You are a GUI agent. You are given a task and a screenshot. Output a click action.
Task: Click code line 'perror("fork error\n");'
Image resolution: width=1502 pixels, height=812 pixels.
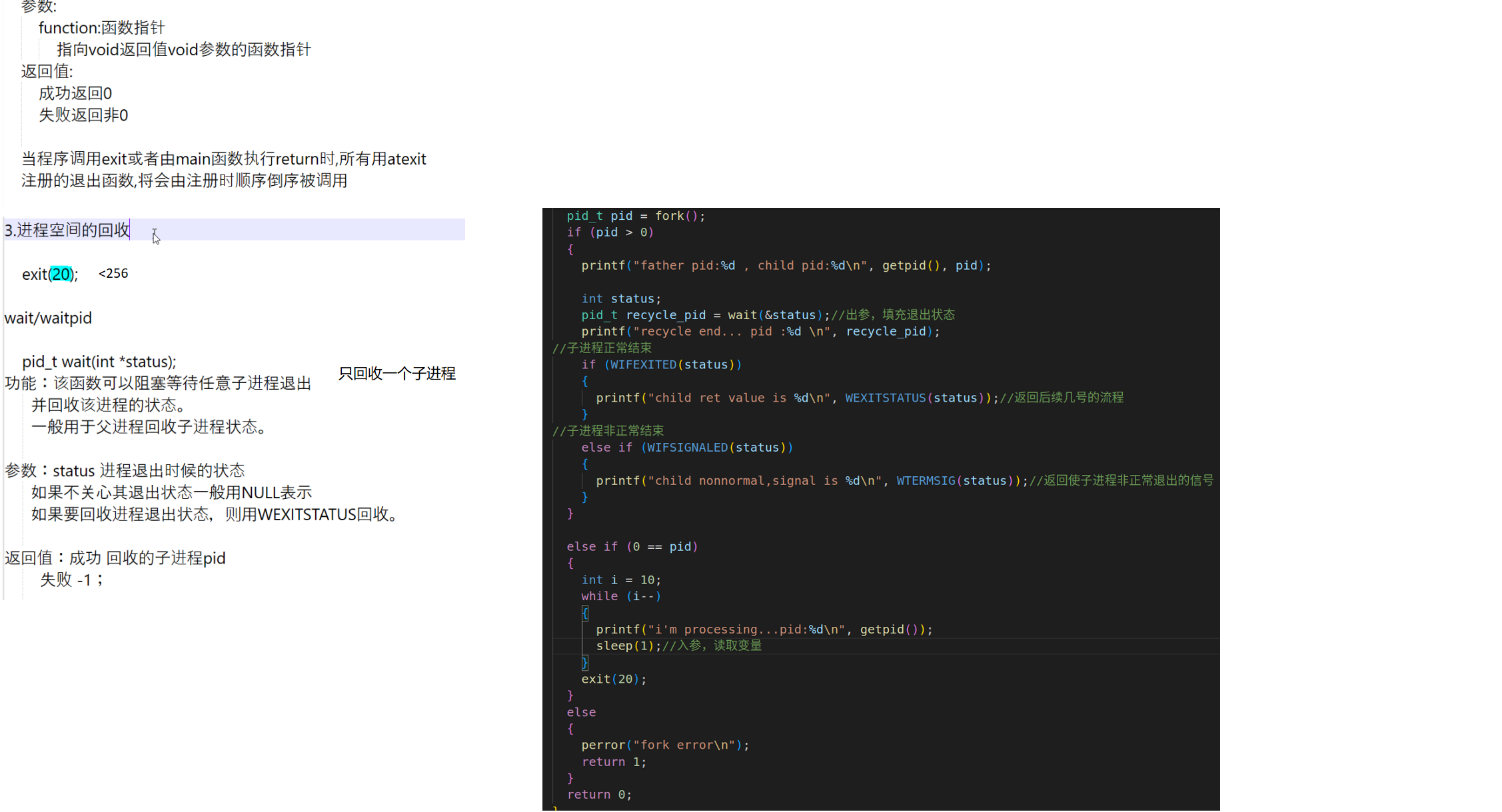tap(665, 745)
